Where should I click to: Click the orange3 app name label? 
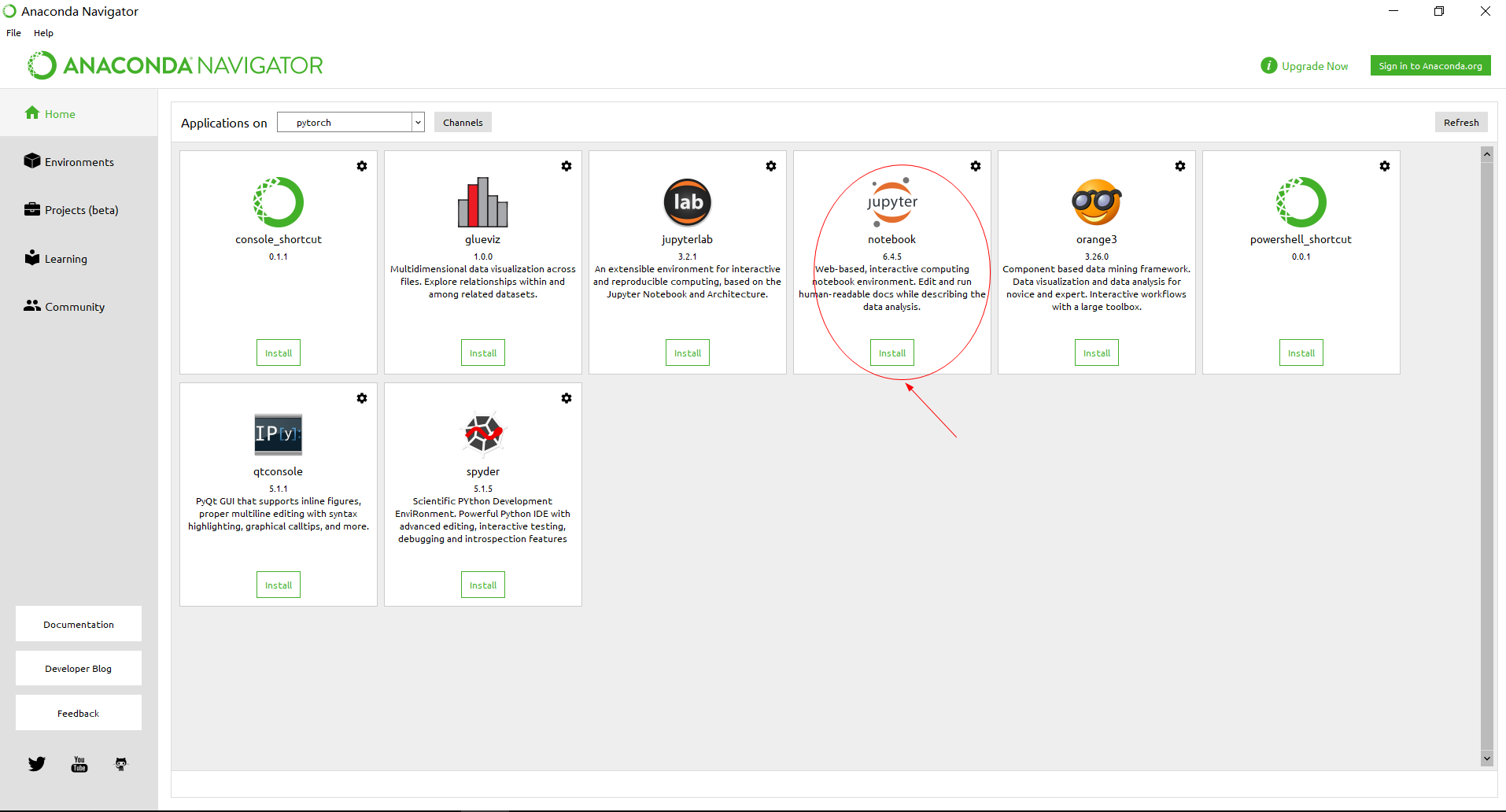point(1097,239)
